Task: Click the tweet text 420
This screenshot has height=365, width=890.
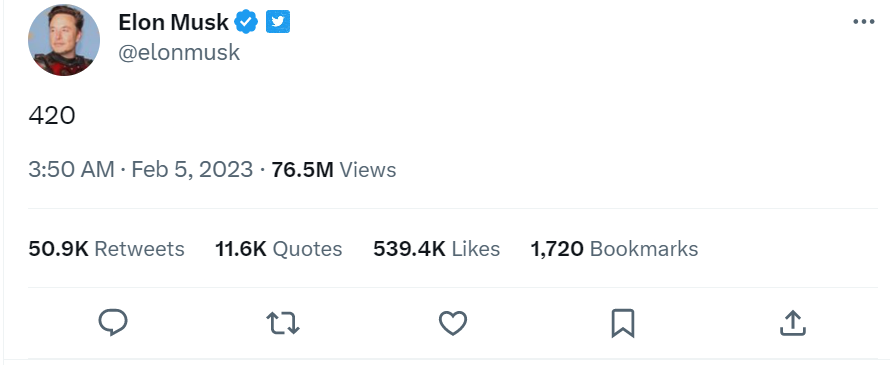Action: (52, 116)
